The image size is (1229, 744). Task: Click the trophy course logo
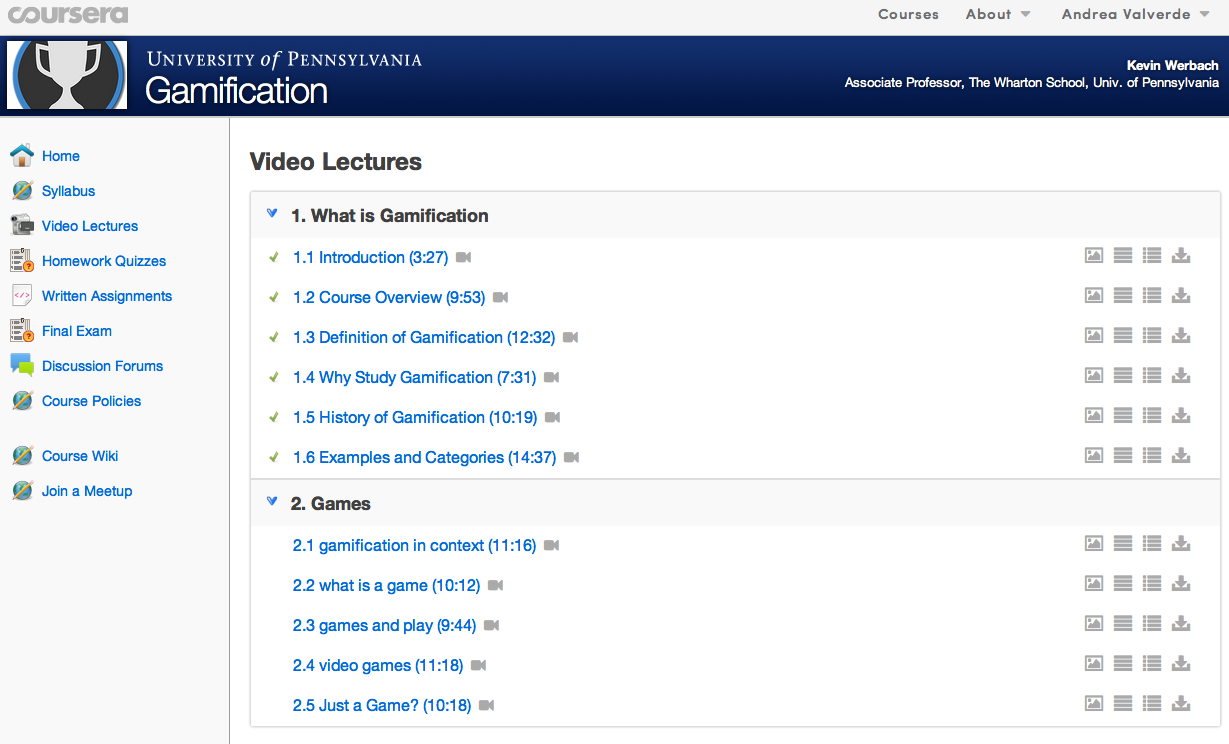[x=67, y=75]
